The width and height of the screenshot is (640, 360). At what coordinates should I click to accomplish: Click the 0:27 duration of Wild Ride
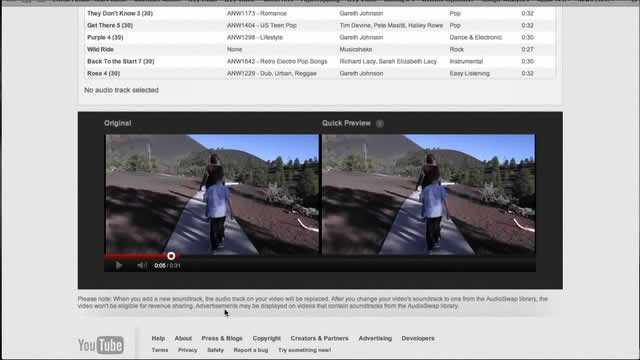point(527,49)
